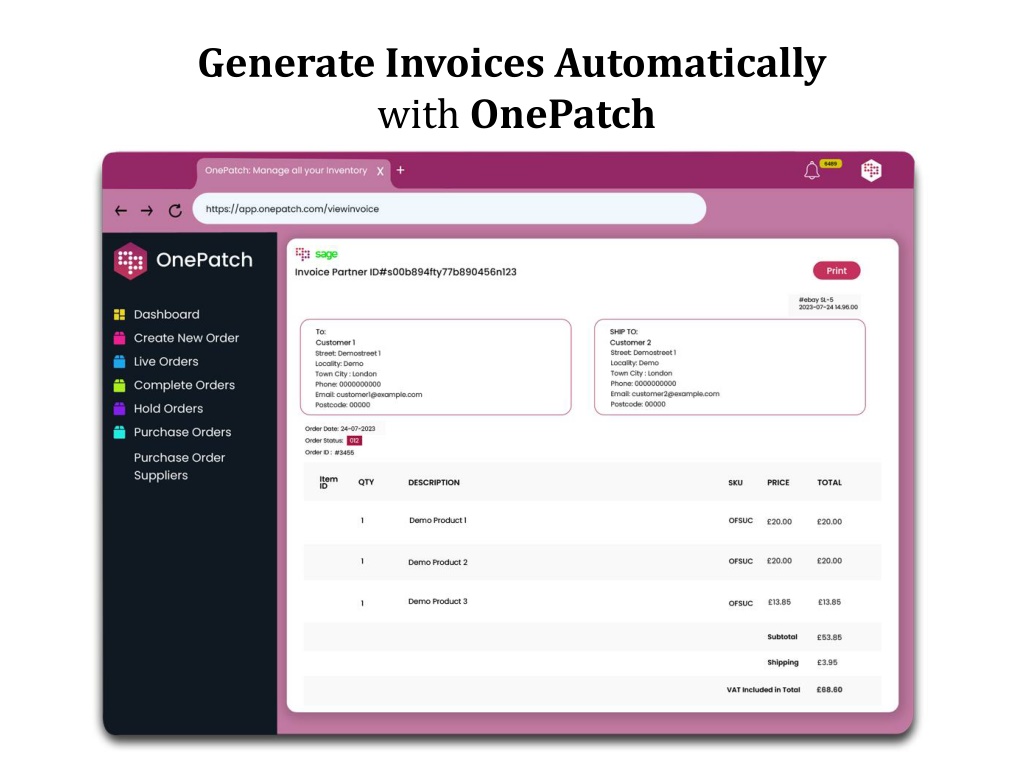
Task: Click the notification bell icon
Action: pyautogui.click(x=811, y=170)
